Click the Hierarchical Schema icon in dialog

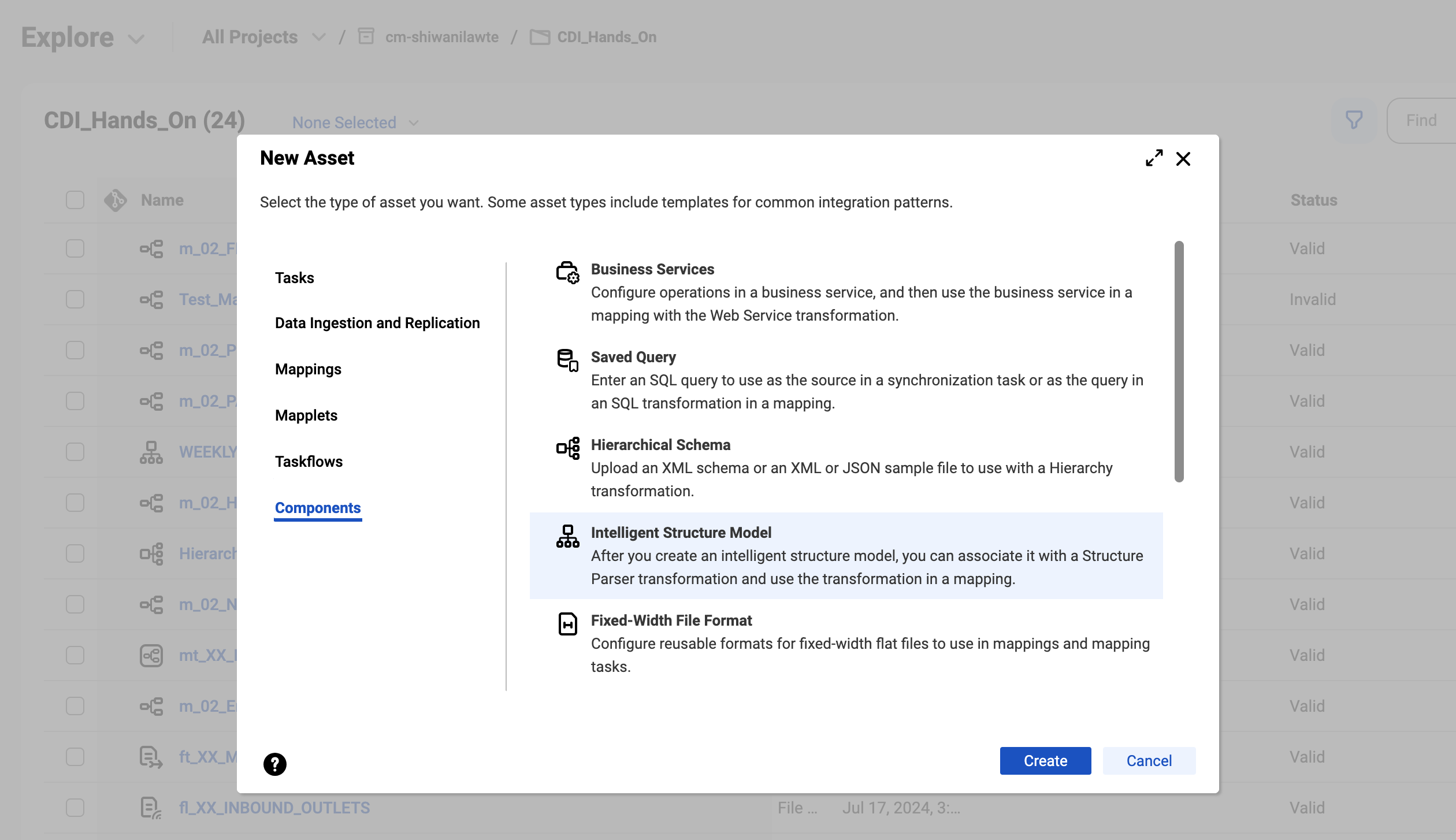point(567,448)
